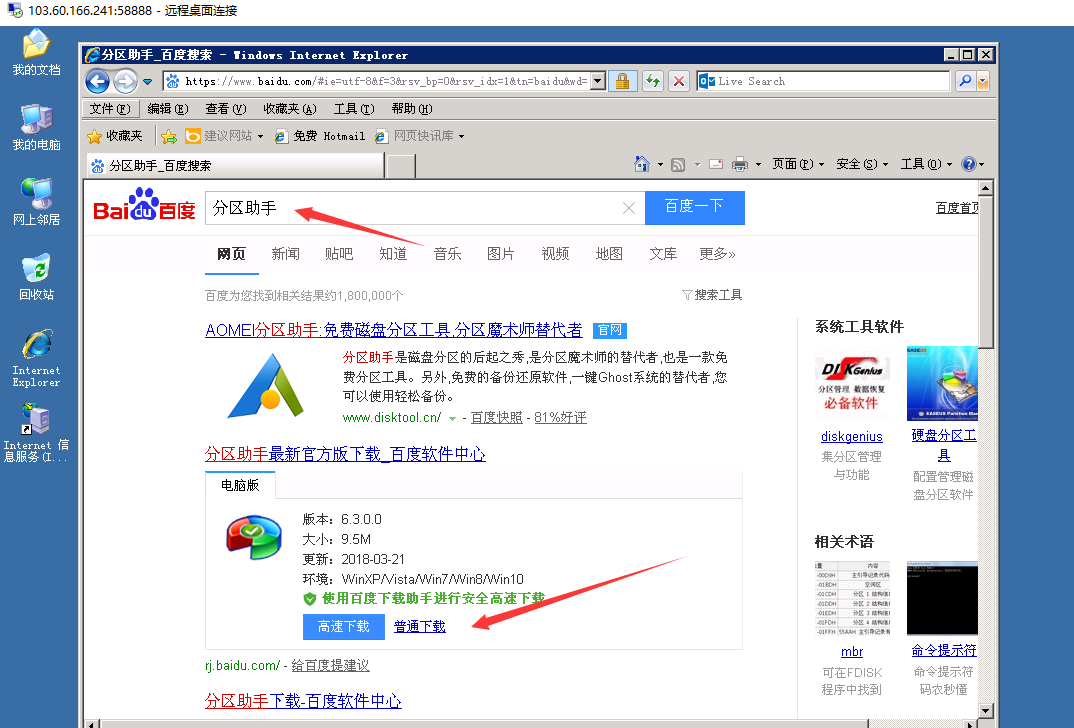1074x728 pixels.
Task: Open the 工具(O) command bar dropdown
Action: [926, 164]
